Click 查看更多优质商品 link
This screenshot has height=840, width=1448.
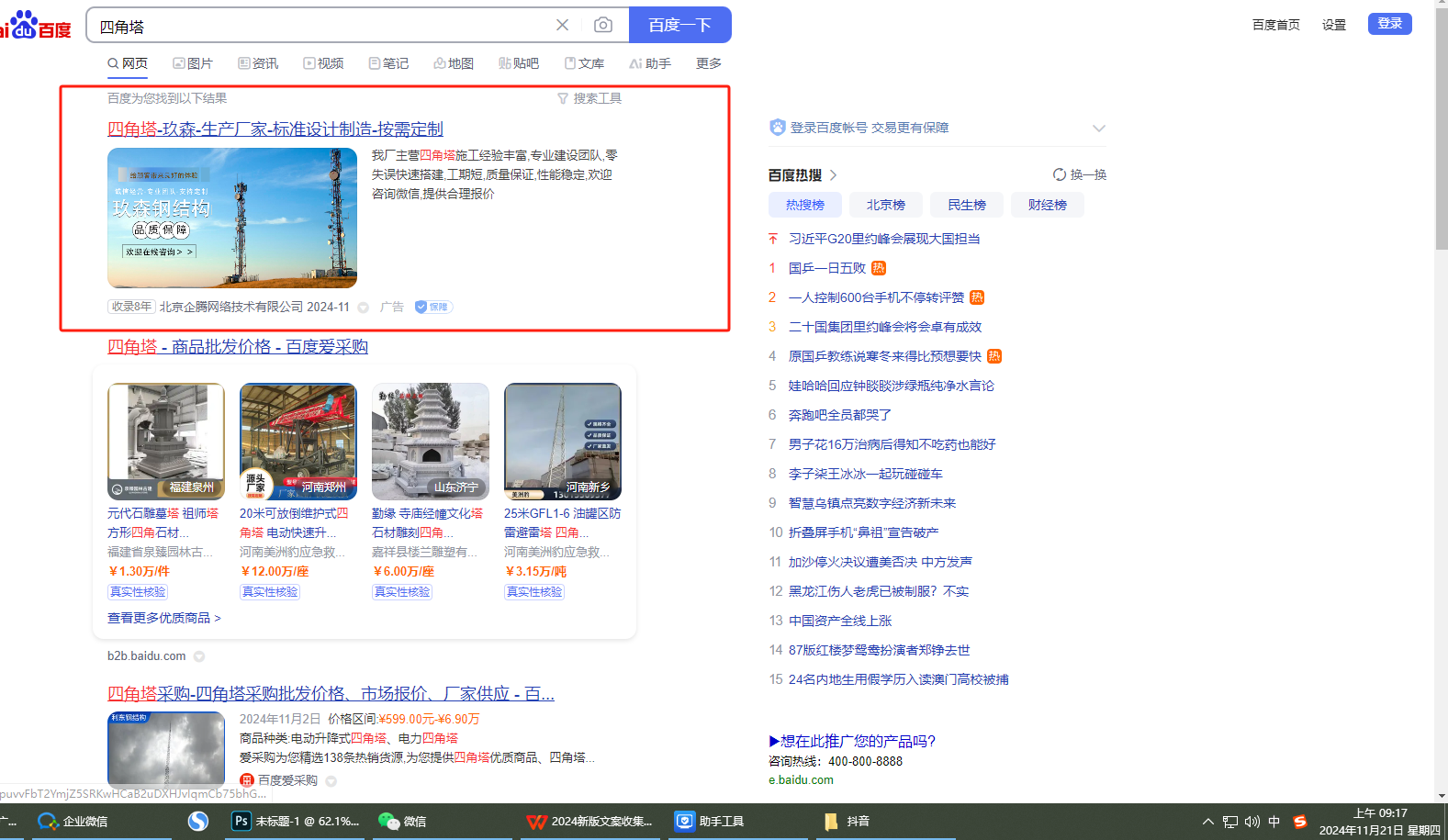(x=164, y=618)
